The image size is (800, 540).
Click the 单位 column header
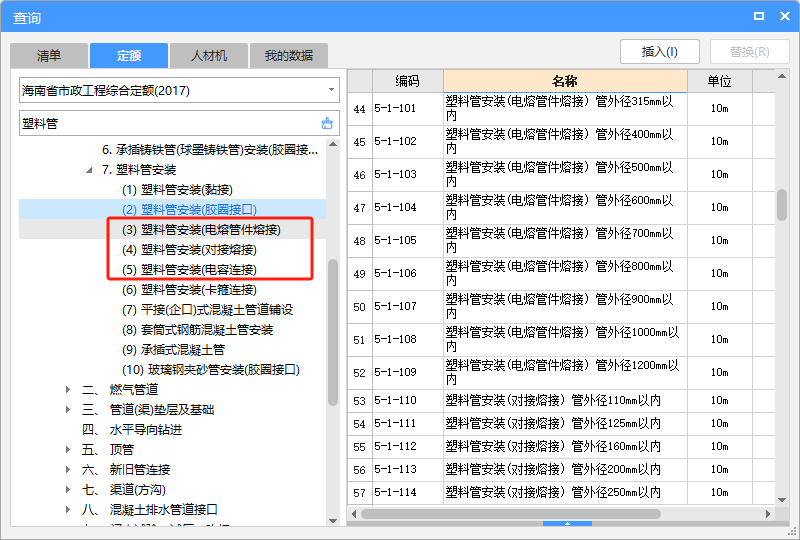(720, 81)
